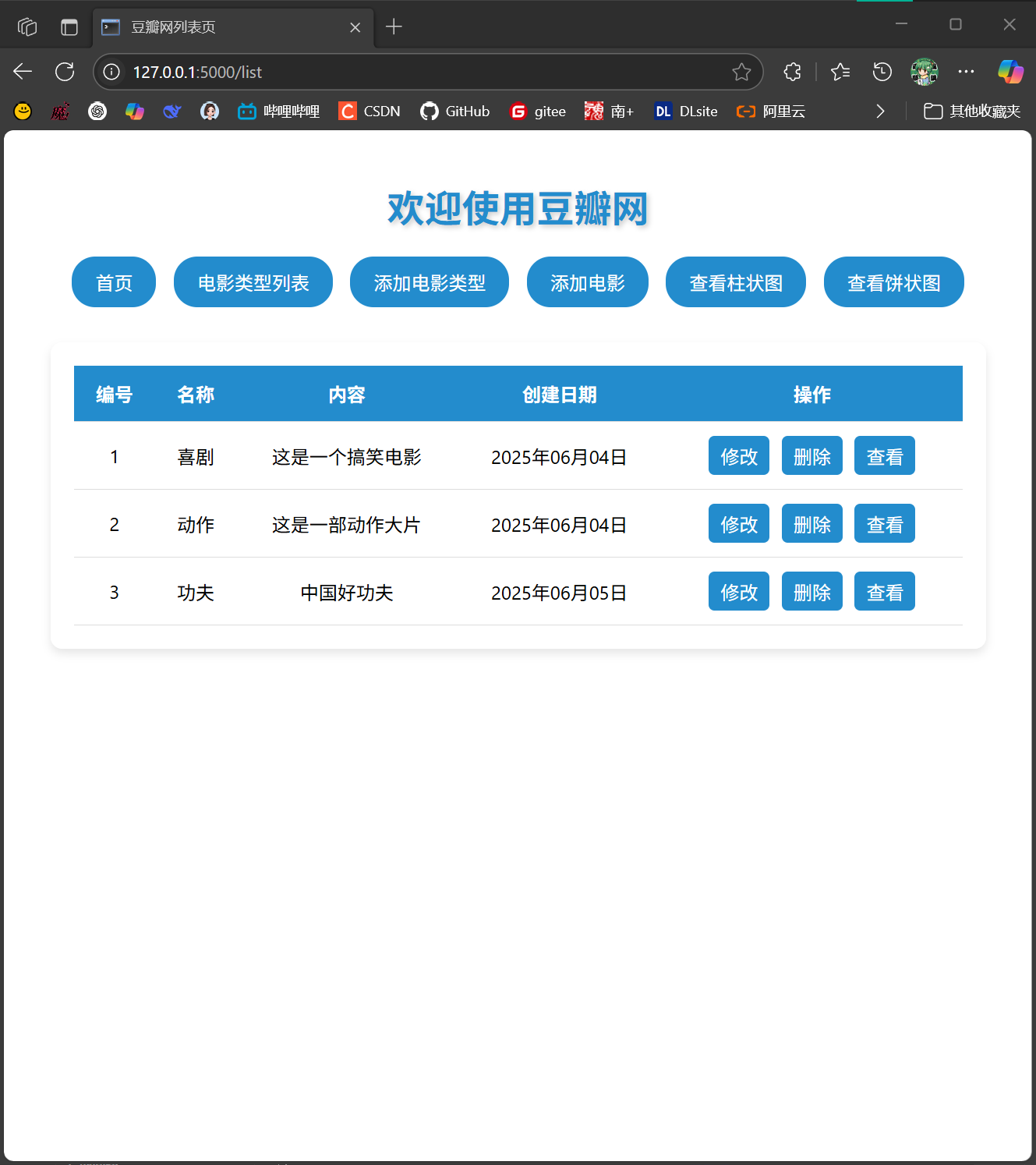Open 添加电影 navigation button
The width and height of the screenshot is (1036, 1165).
coord(588,282)
